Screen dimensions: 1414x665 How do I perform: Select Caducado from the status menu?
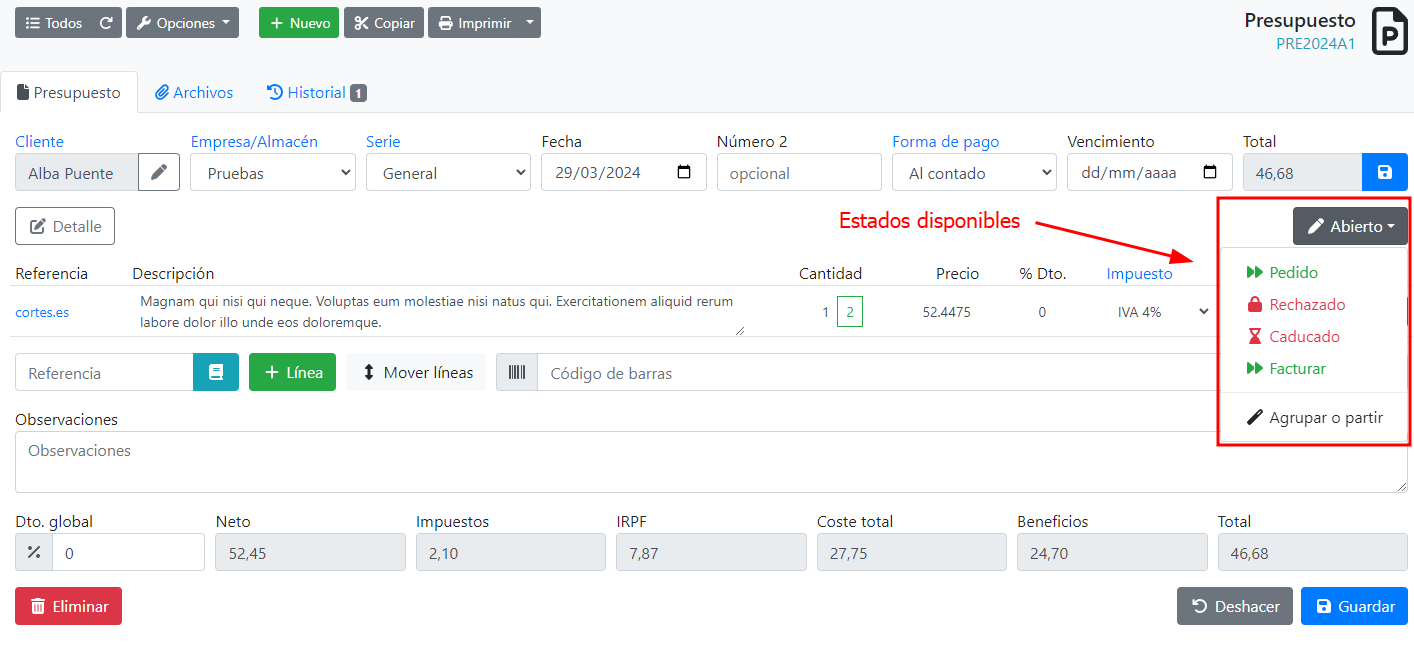1304,336
